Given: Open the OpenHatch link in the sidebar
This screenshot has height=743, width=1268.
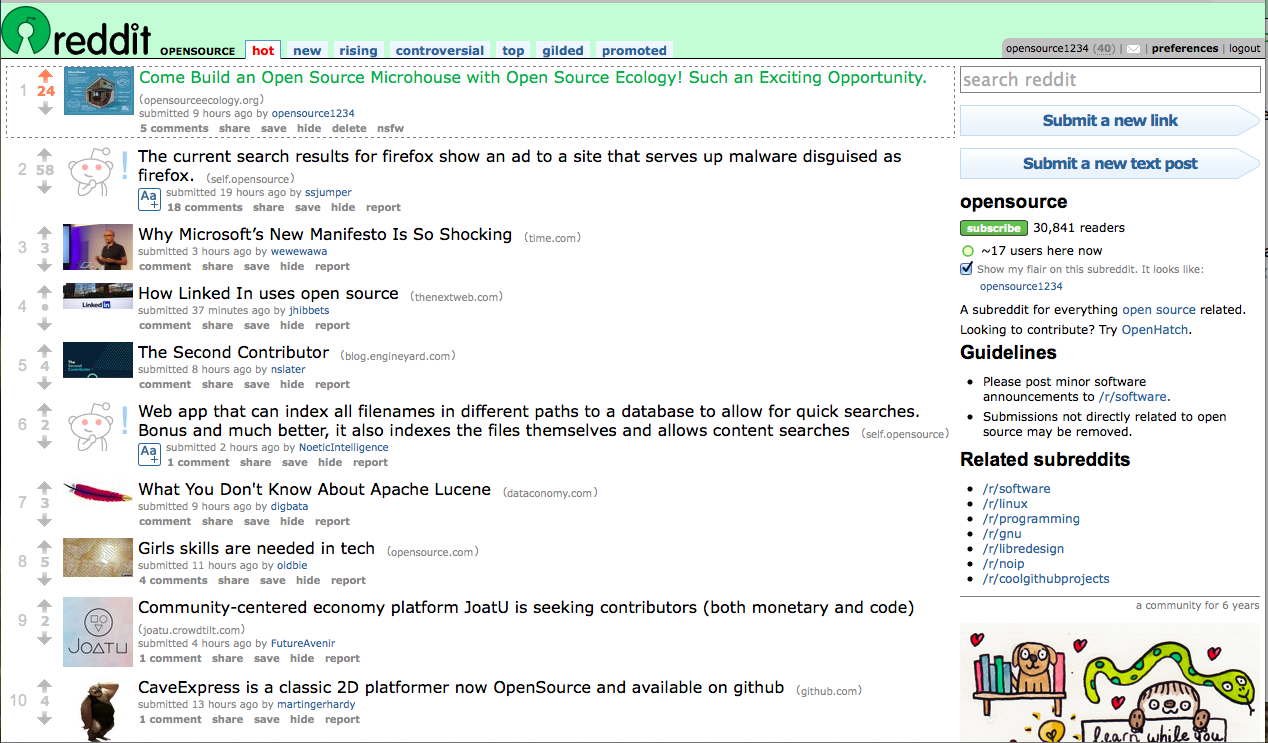Looking at the screenshot, I should point(1155,329).
